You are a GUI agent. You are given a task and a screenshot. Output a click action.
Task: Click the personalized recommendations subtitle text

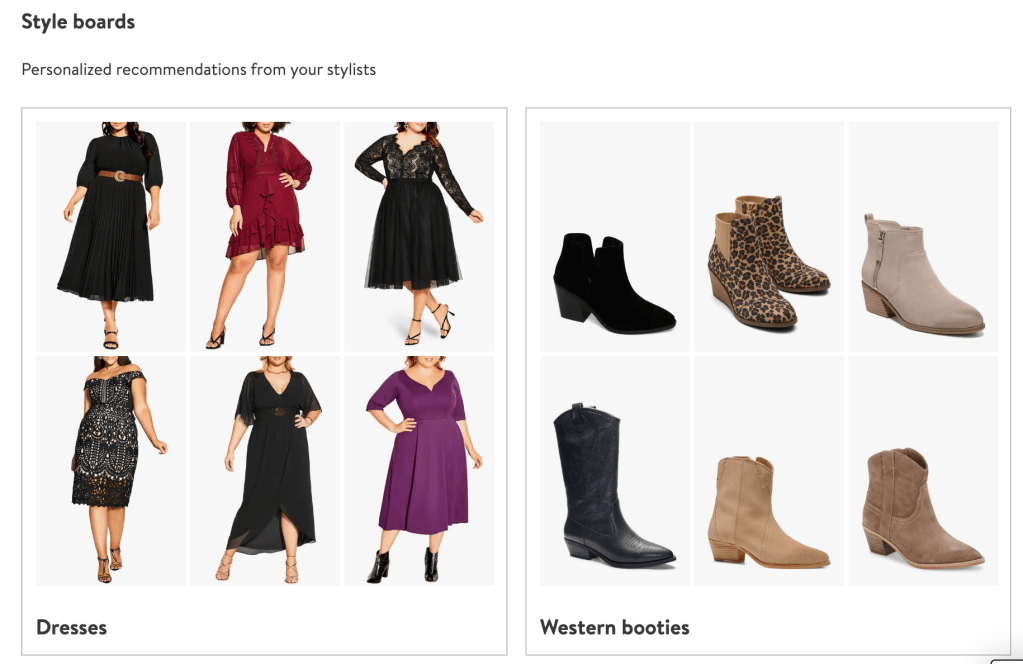click(x=198, y=70)
